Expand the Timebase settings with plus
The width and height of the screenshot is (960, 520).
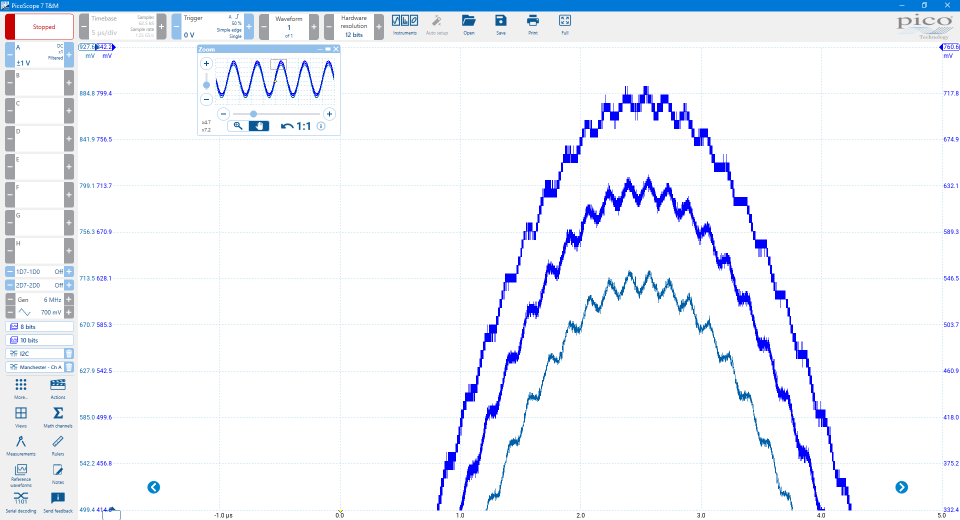162,27
